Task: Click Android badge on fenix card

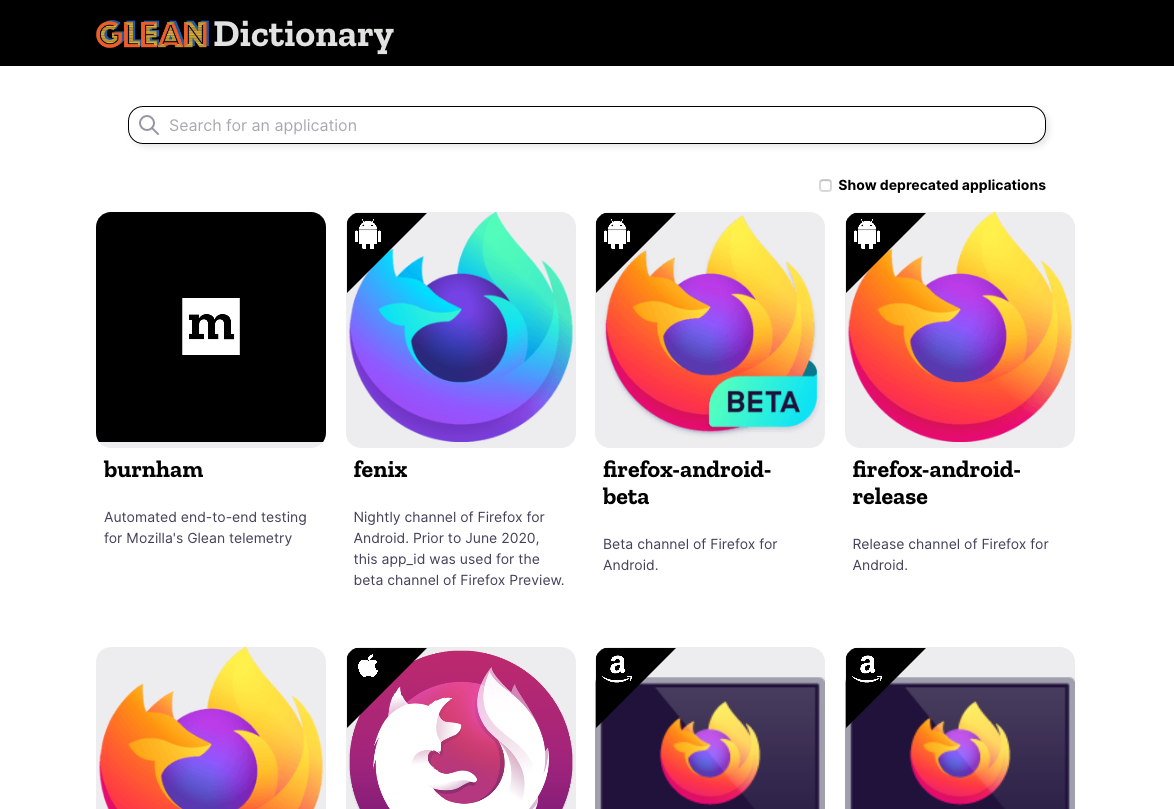Action: point(368,234)
